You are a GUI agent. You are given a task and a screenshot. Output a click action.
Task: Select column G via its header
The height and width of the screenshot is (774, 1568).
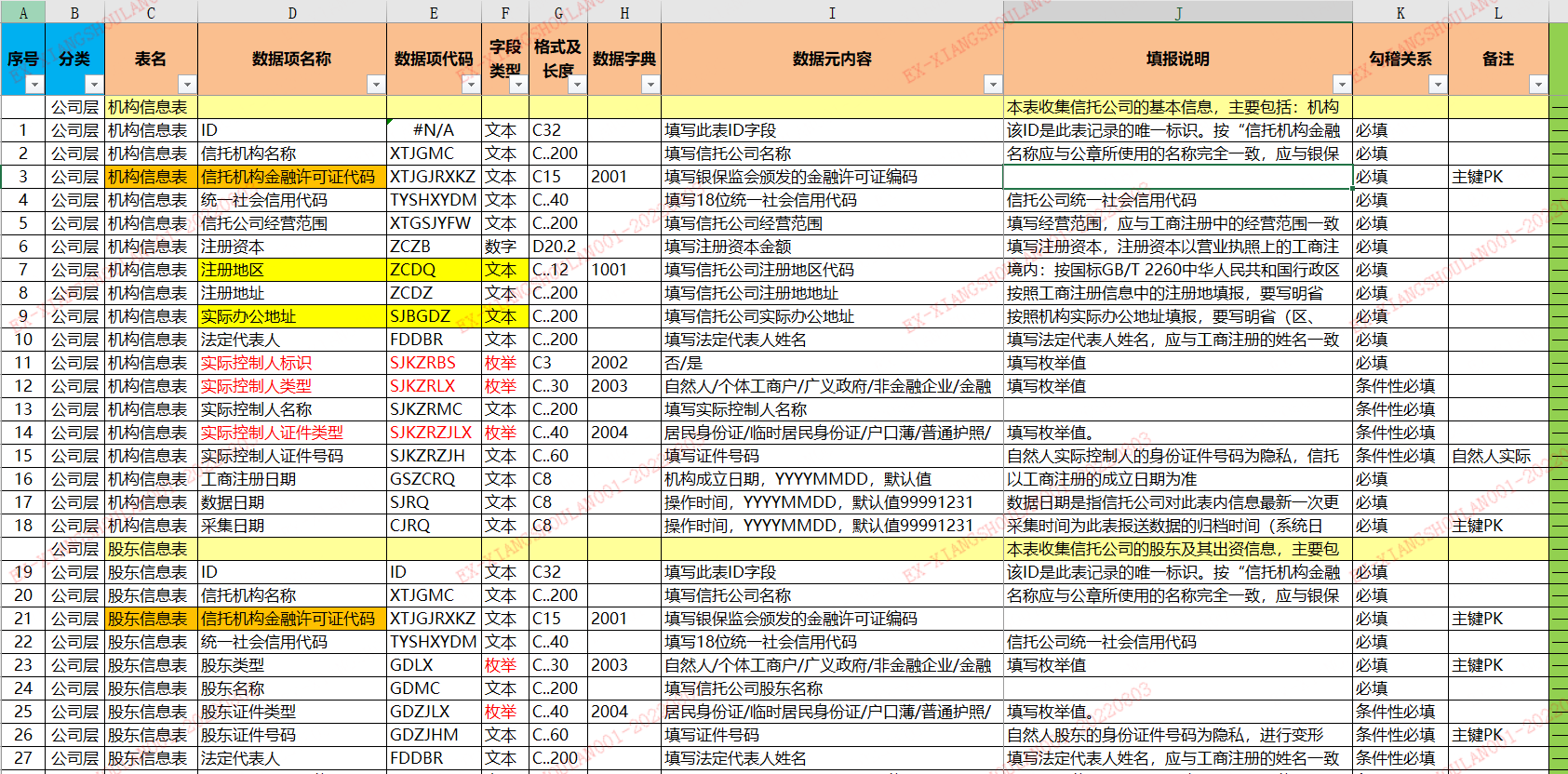point(558,12)
